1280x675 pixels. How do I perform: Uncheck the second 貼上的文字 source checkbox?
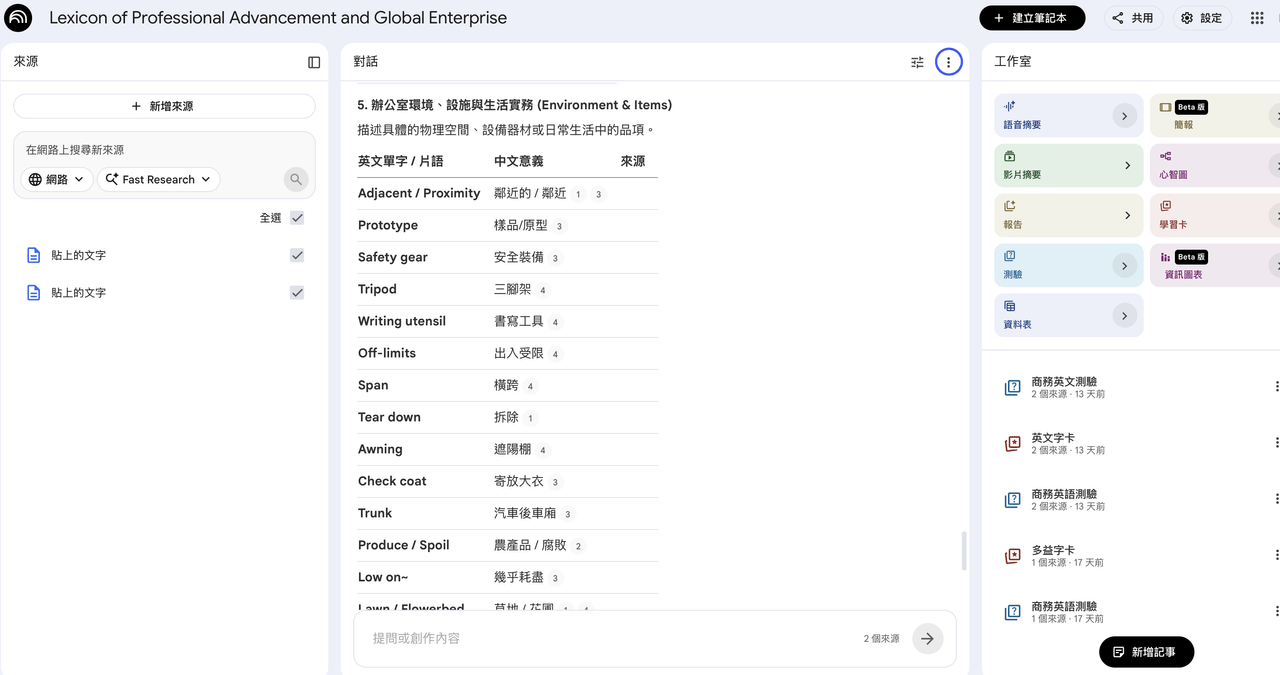click(297, 293)
